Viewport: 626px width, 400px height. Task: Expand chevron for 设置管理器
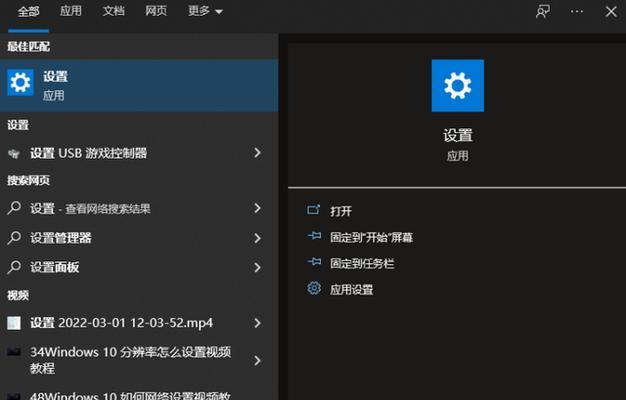(x=258, y=238)
